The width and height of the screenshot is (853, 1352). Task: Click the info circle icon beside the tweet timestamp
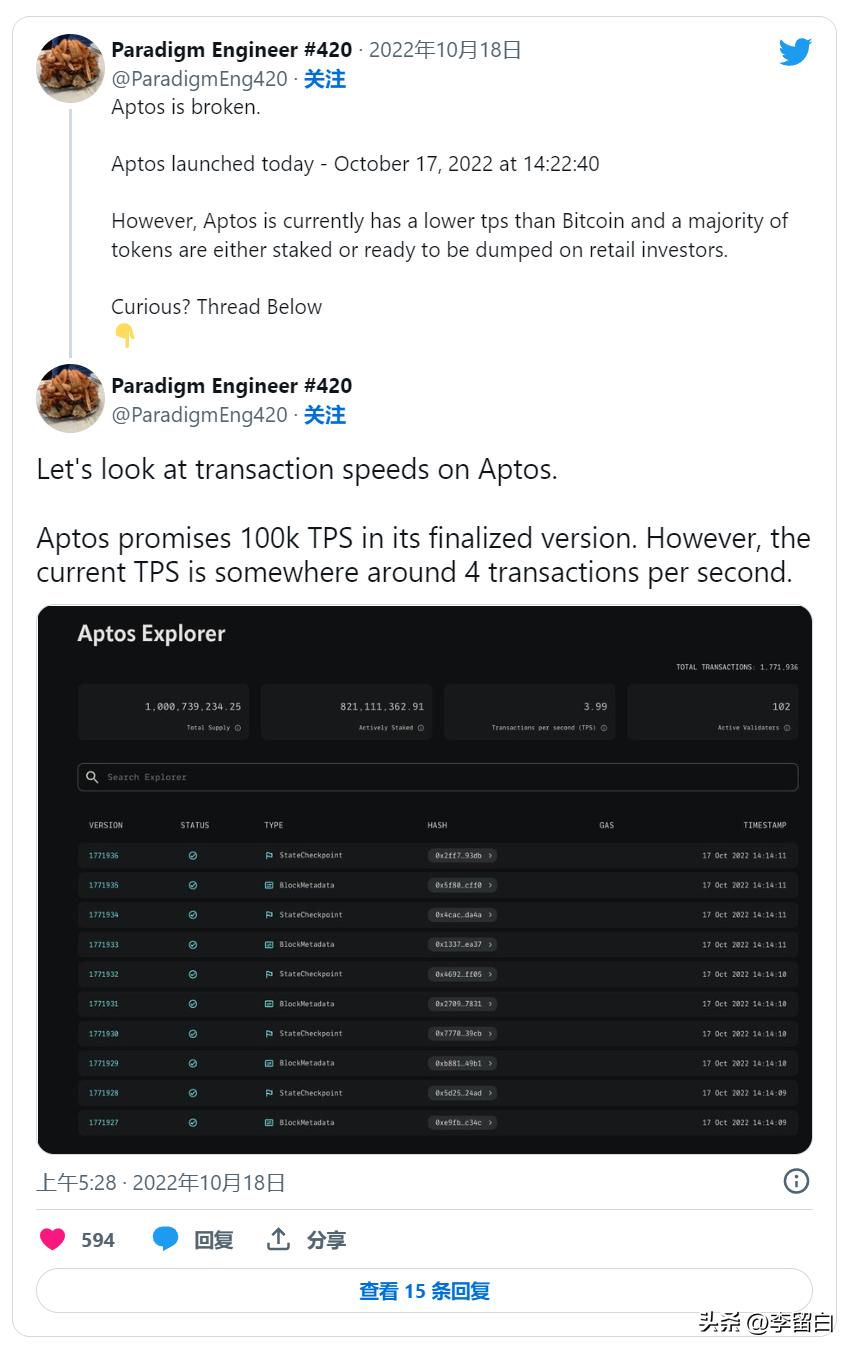click(x=796, y=1181)
